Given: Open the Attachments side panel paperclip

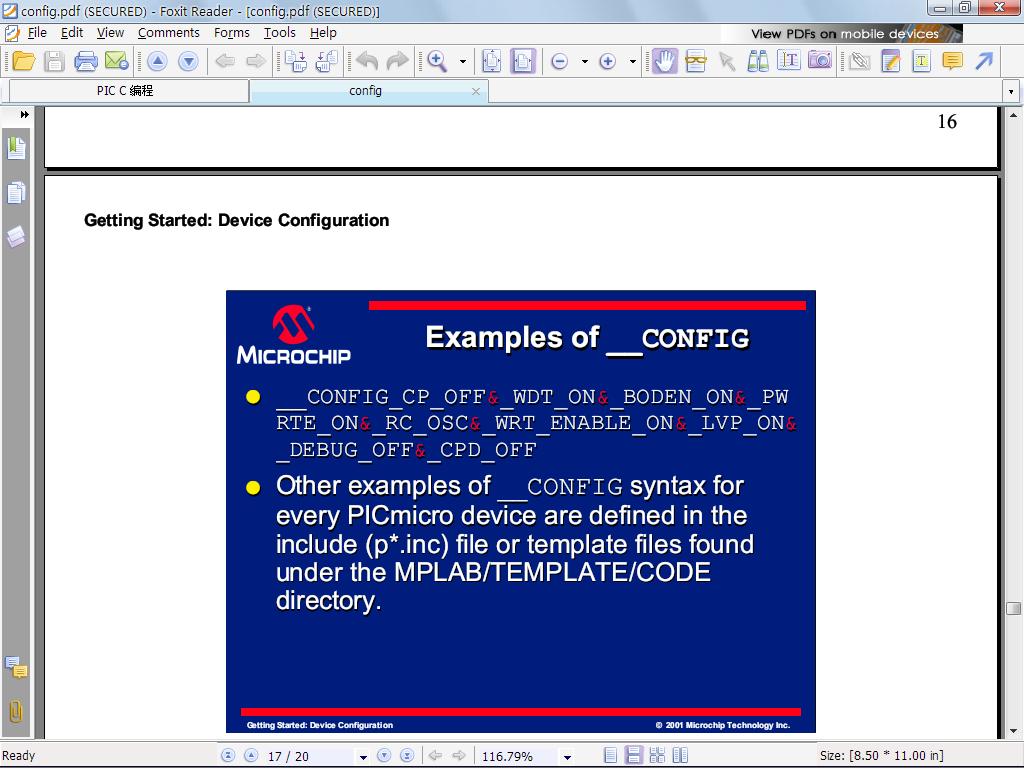Looking at the screenshot, I should [x=16, y=711].
